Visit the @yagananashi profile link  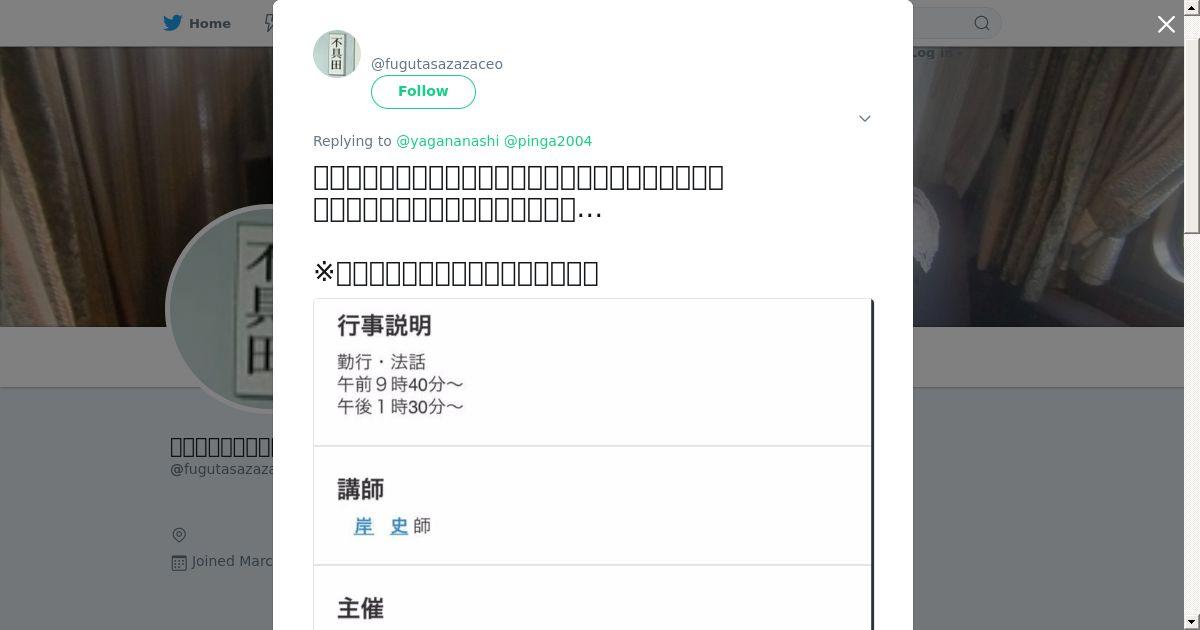coord(447,141)
